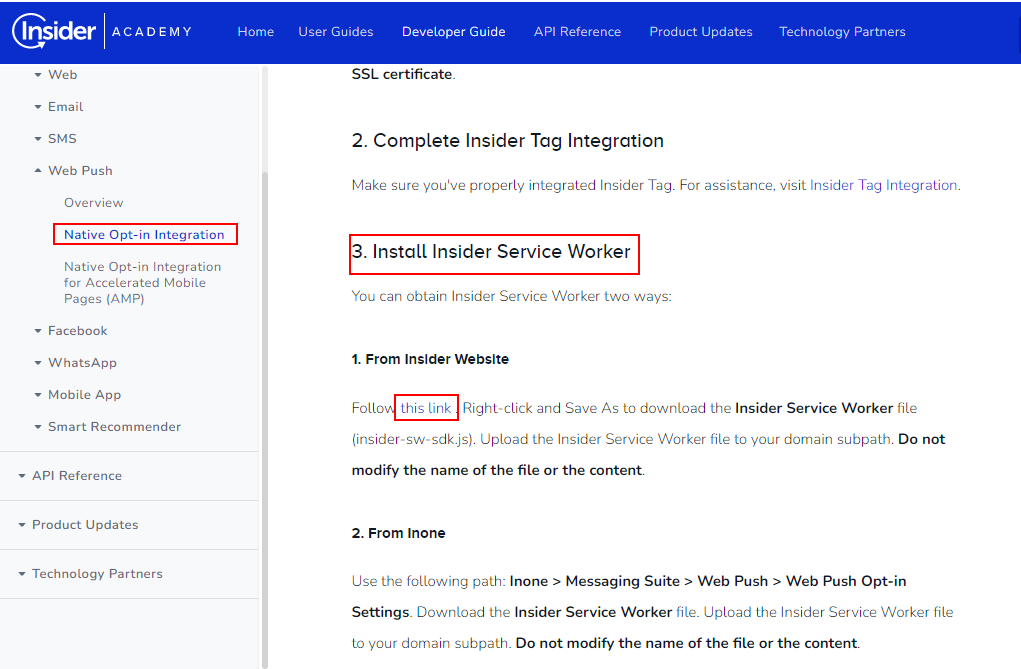Click 'this link' to download Service Worker
The image size is (1021, 669).
pyautogui.click(x=426, y=408)
